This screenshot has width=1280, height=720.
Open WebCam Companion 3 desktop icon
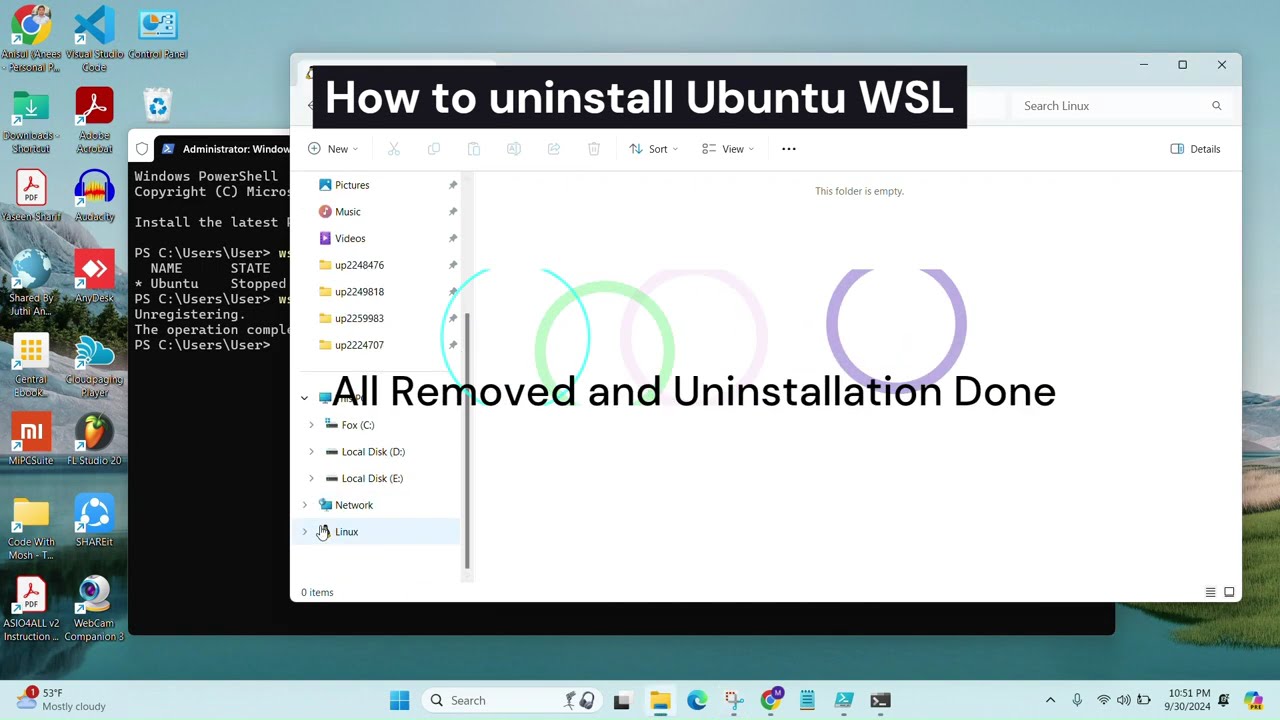[94, 609]
